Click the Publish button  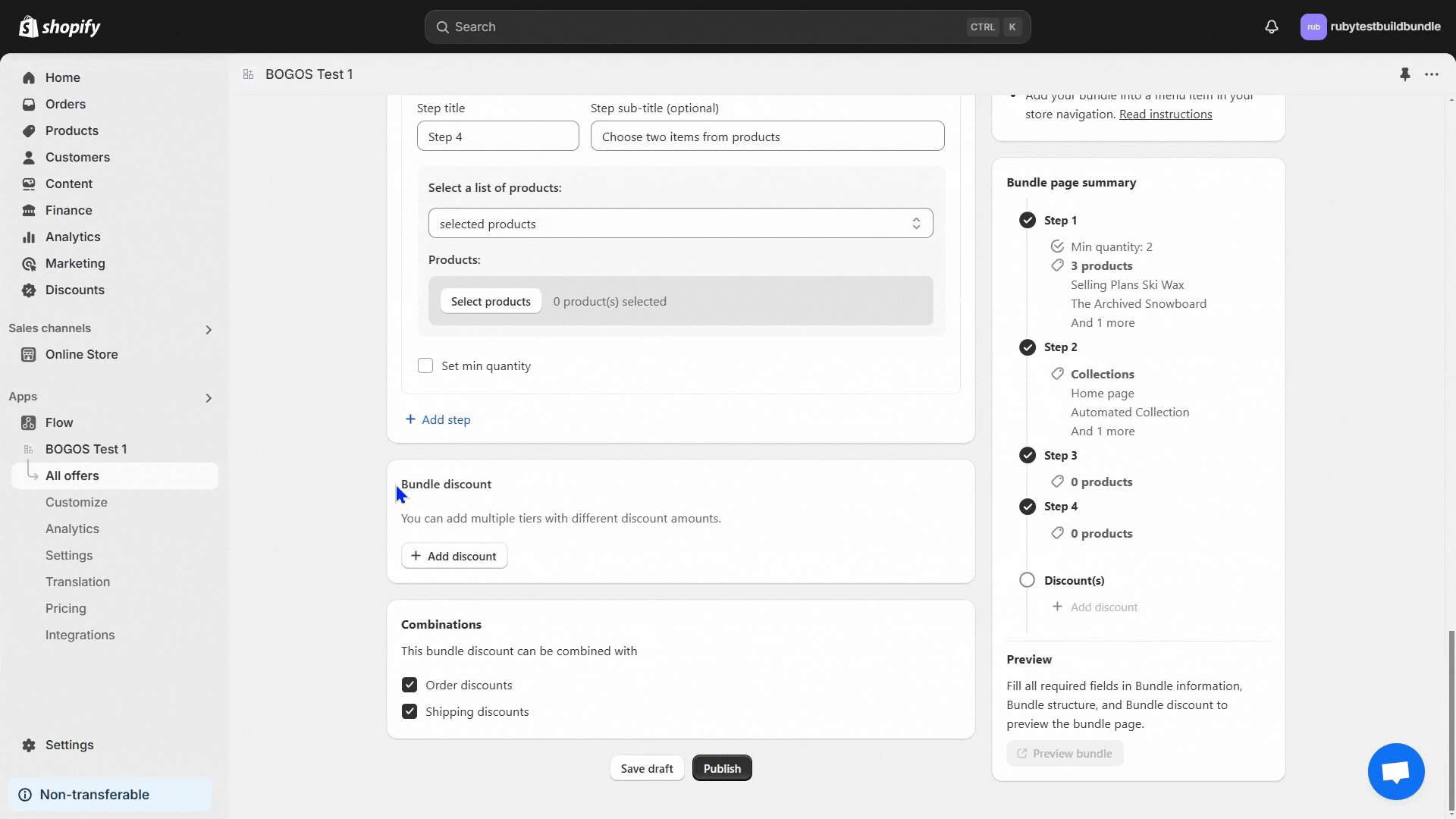[x=721, y=768]
